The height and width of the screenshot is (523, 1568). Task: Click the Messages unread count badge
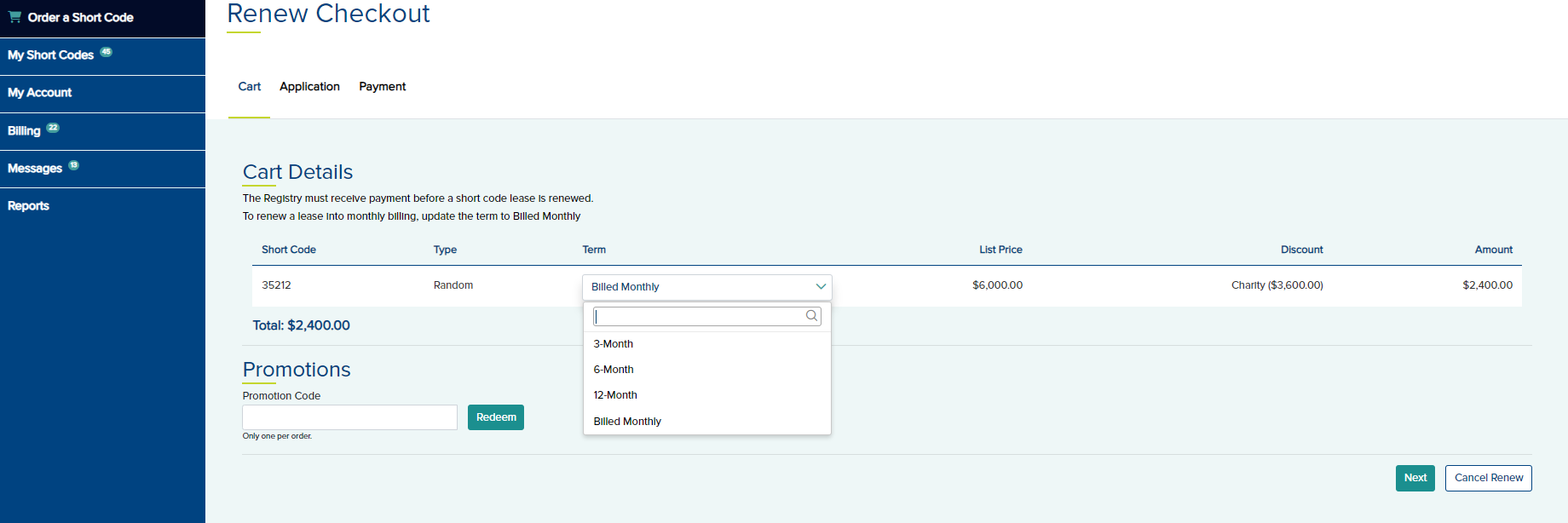(74, 165)
